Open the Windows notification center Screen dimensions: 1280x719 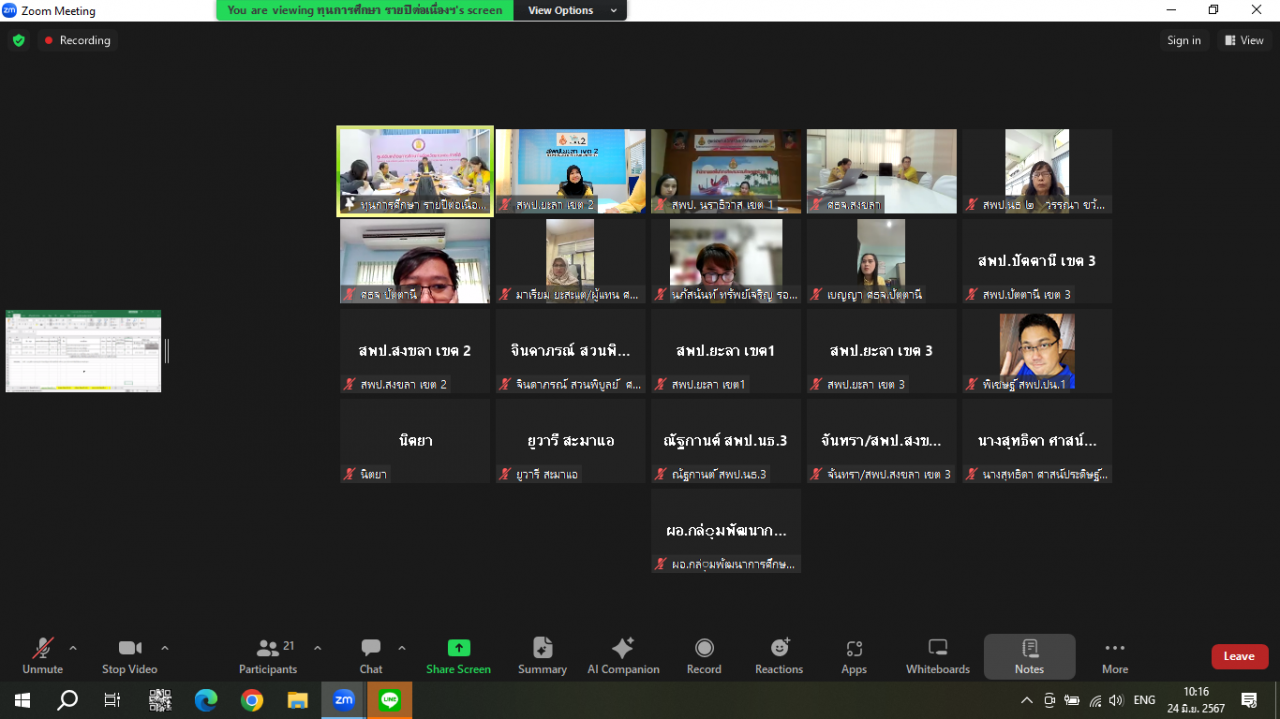click(x=1249, y=700)
